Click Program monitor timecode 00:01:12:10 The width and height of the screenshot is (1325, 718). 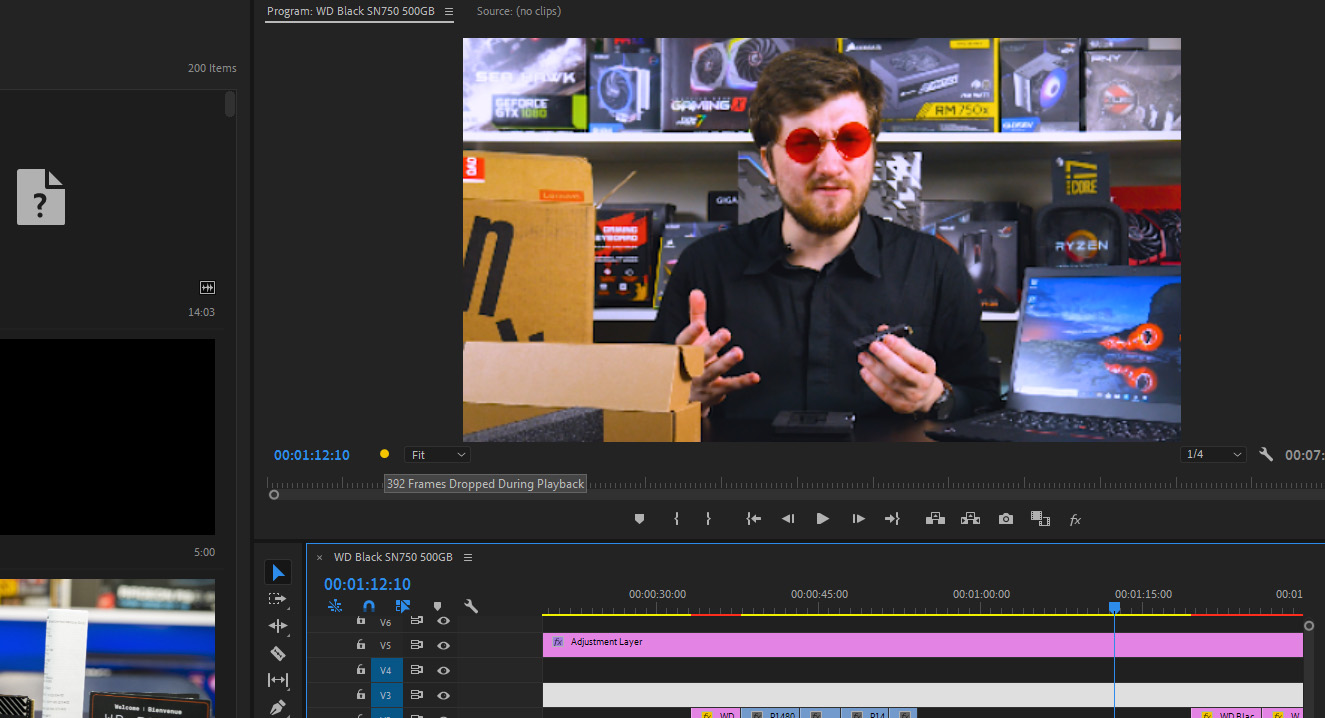tap(312, 455)
